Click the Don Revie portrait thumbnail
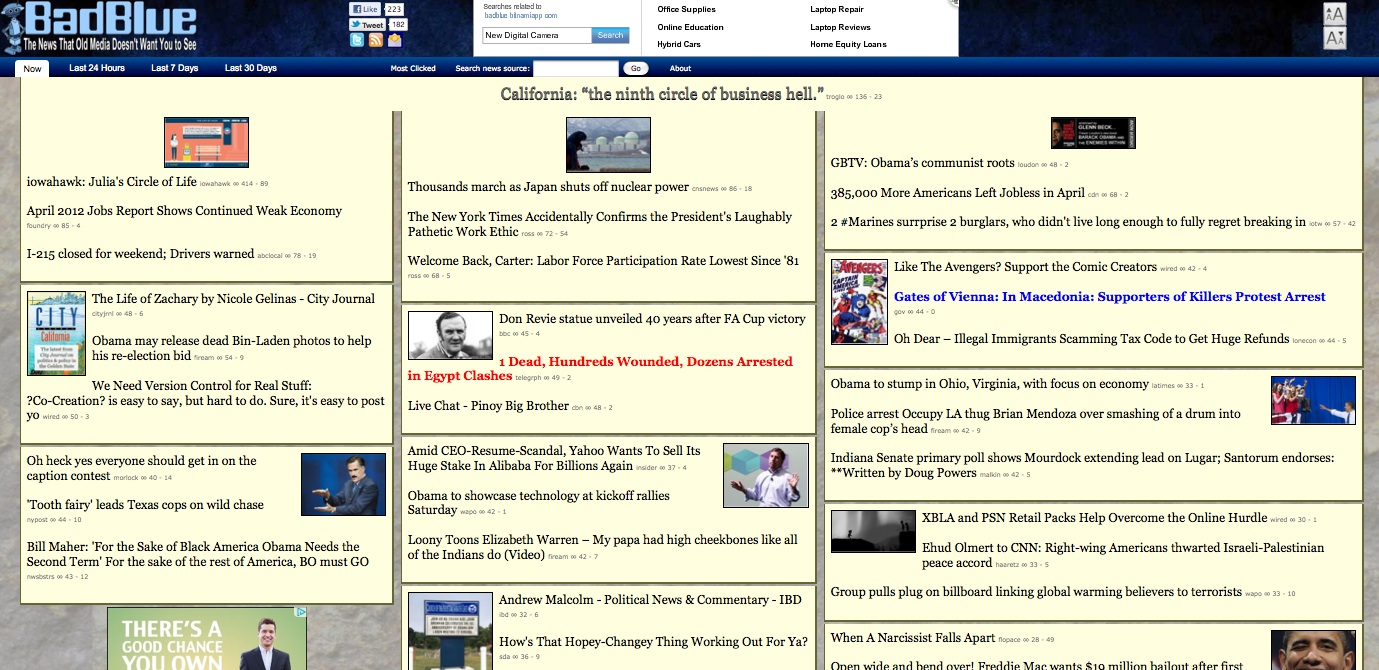The height and width of the screenshot is (670, 1379). pos(450,335)
